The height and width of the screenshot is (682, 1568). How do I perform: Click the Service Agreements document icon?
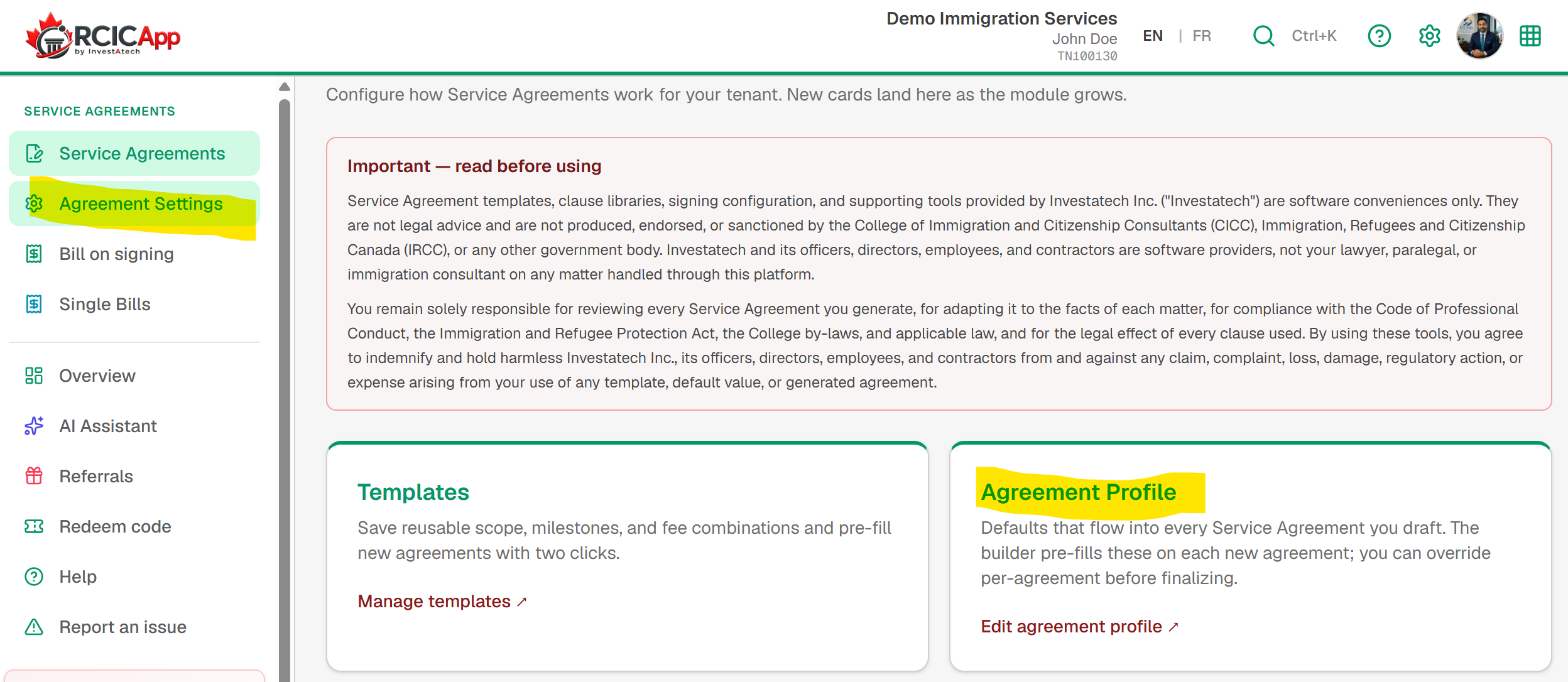point(34,153)
